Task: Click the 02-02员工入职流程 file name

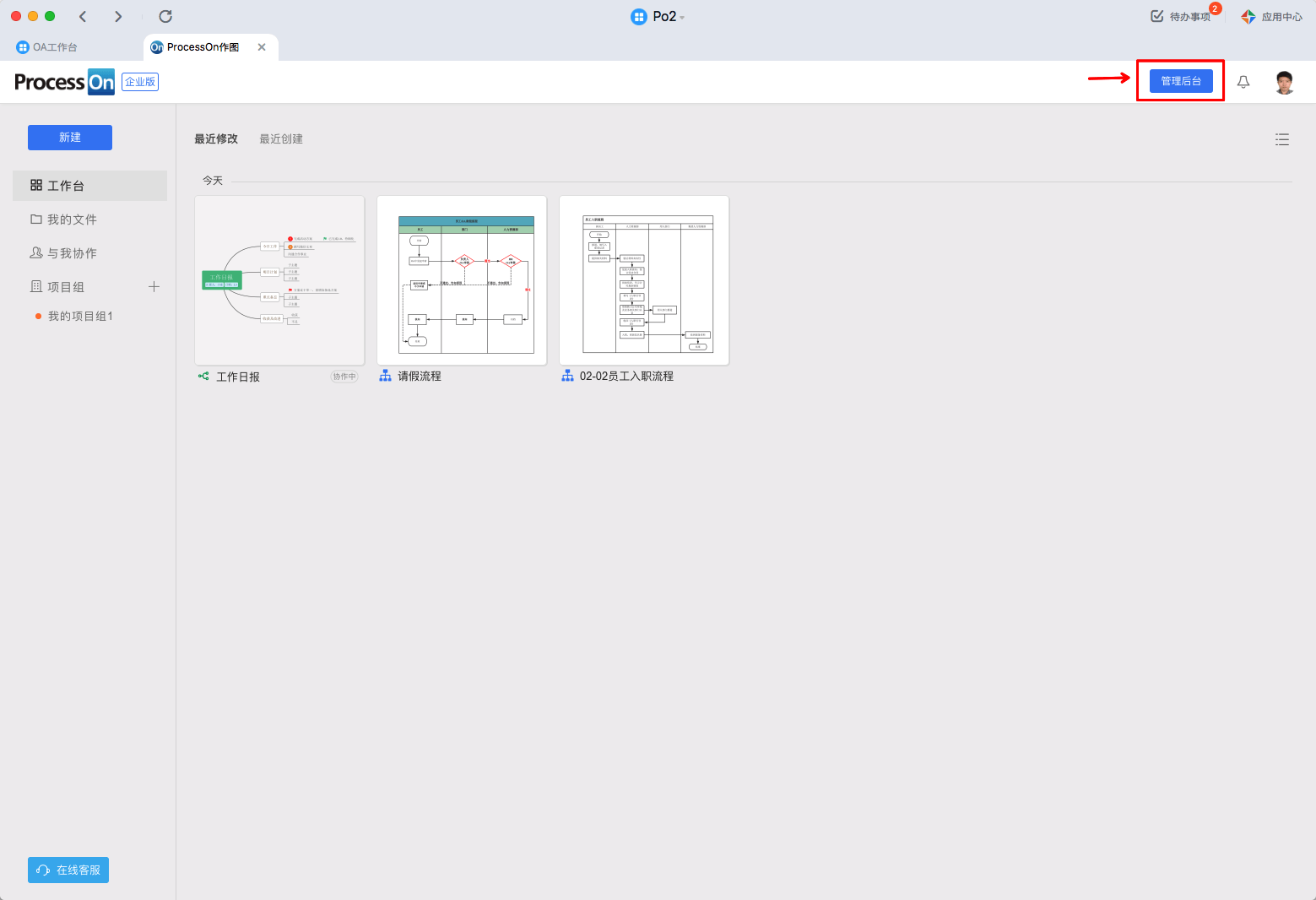Action: pyautogui.click(x=626, y=377)
